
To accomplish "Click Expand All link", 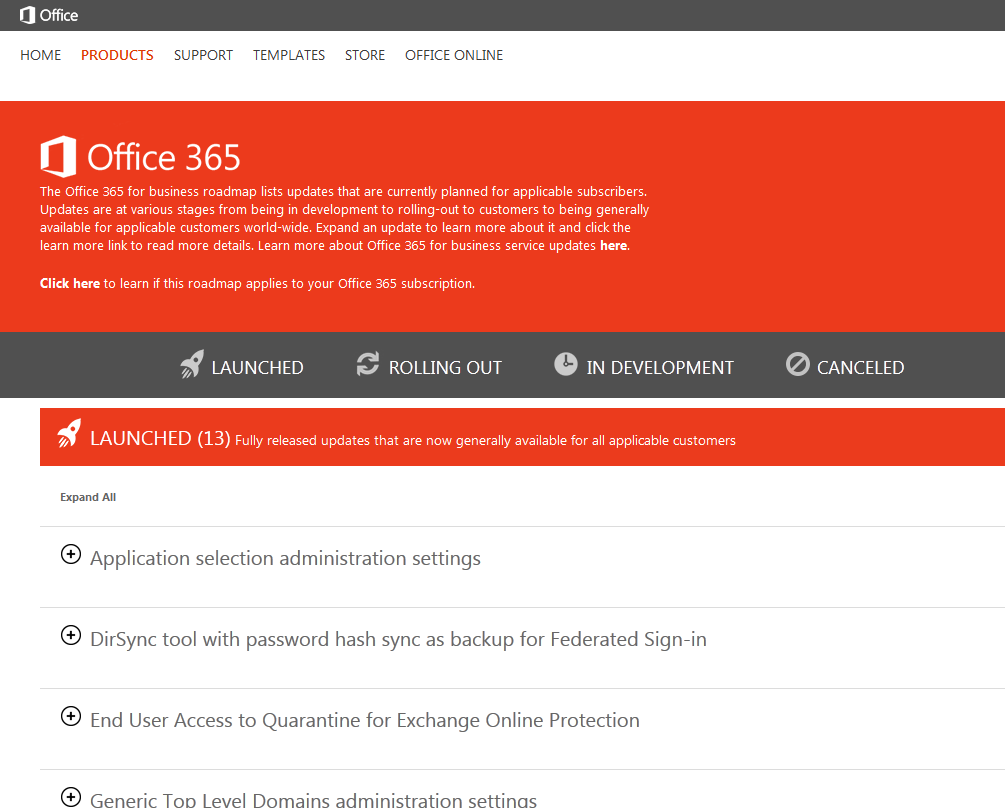I will tap(88, 497).
